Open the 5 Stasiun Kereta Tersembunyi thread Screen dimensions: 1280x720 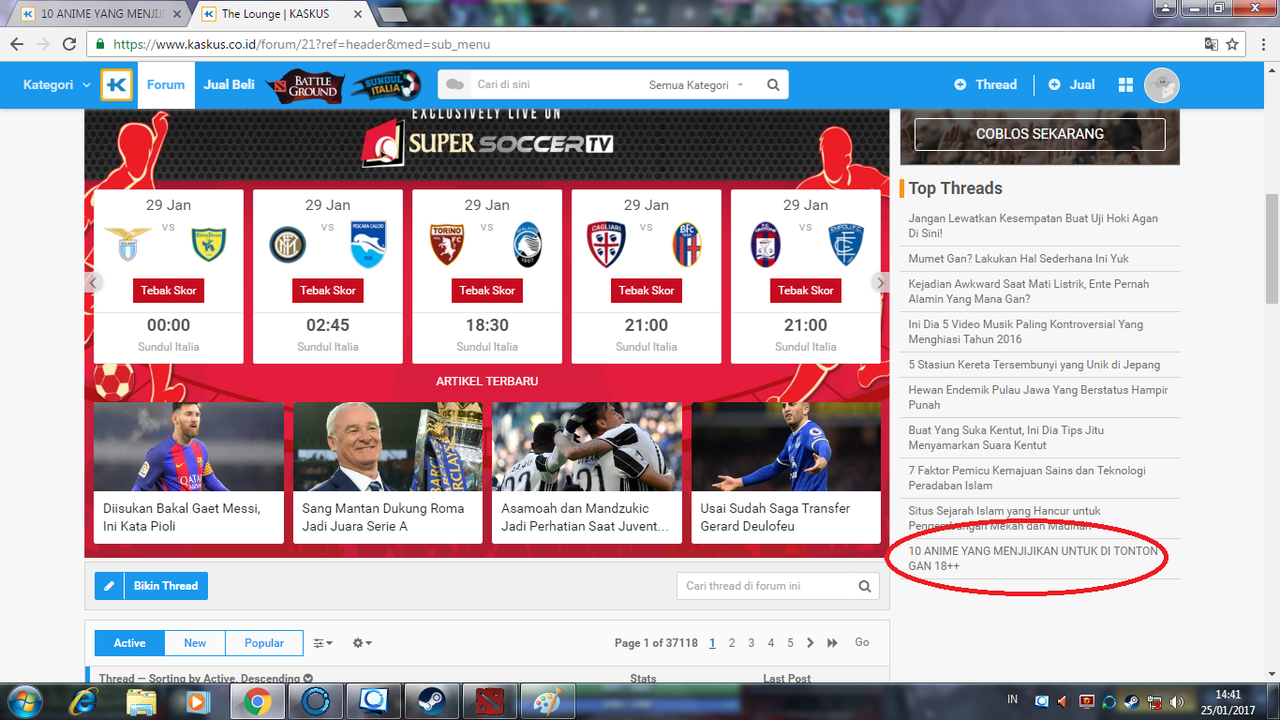pyautogui.click(x=1034, y=364)
